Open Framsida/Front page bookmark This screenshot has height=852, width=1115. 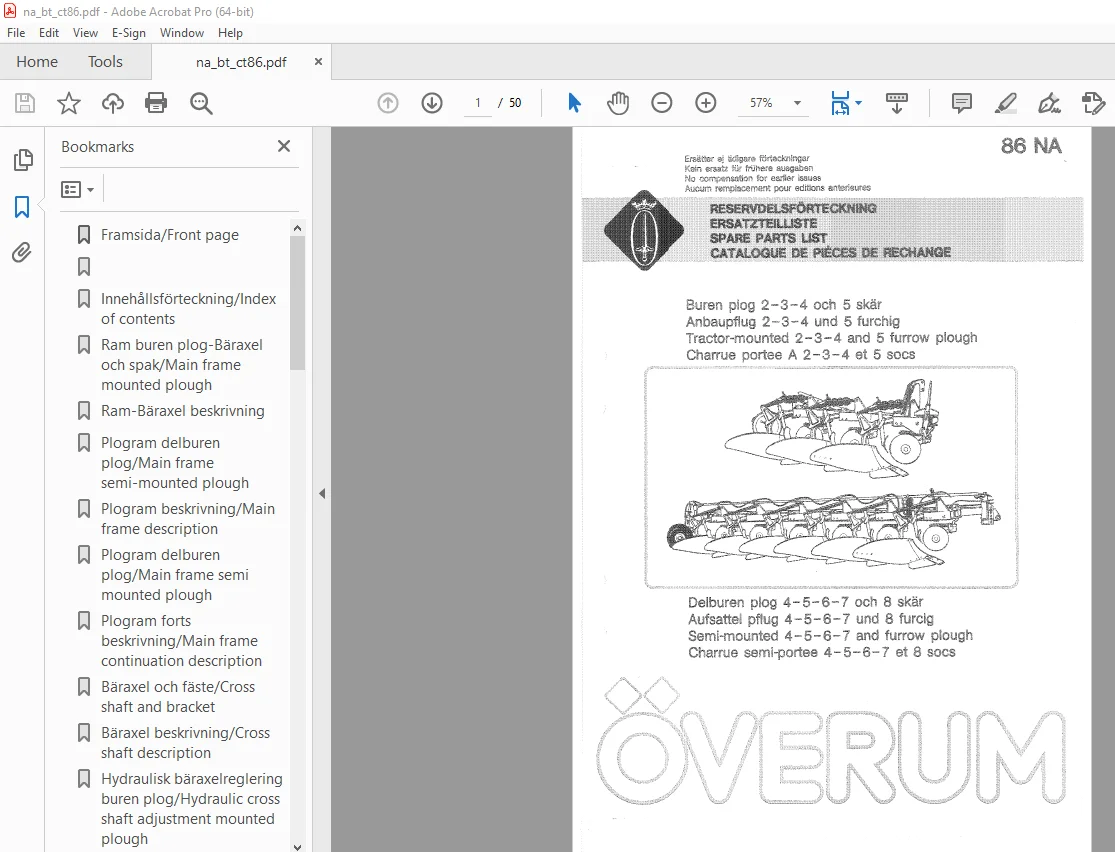pos(169,235)
